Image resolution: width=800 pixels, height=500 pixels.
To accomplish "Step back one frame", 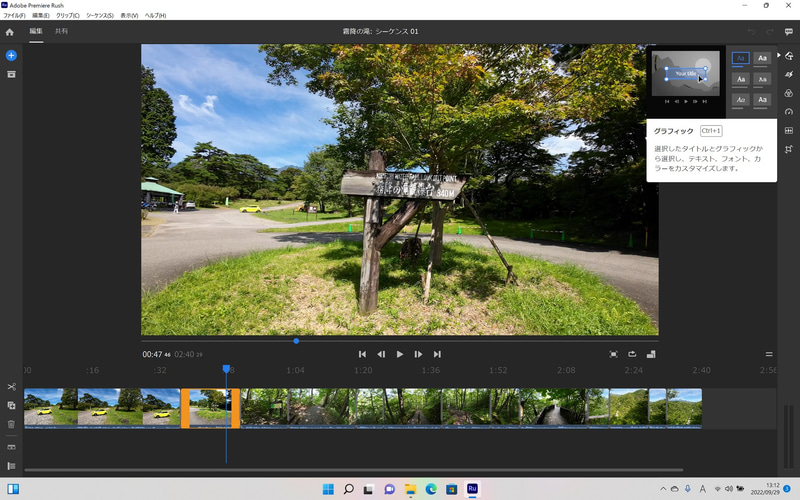I will [x=381, y=354].
